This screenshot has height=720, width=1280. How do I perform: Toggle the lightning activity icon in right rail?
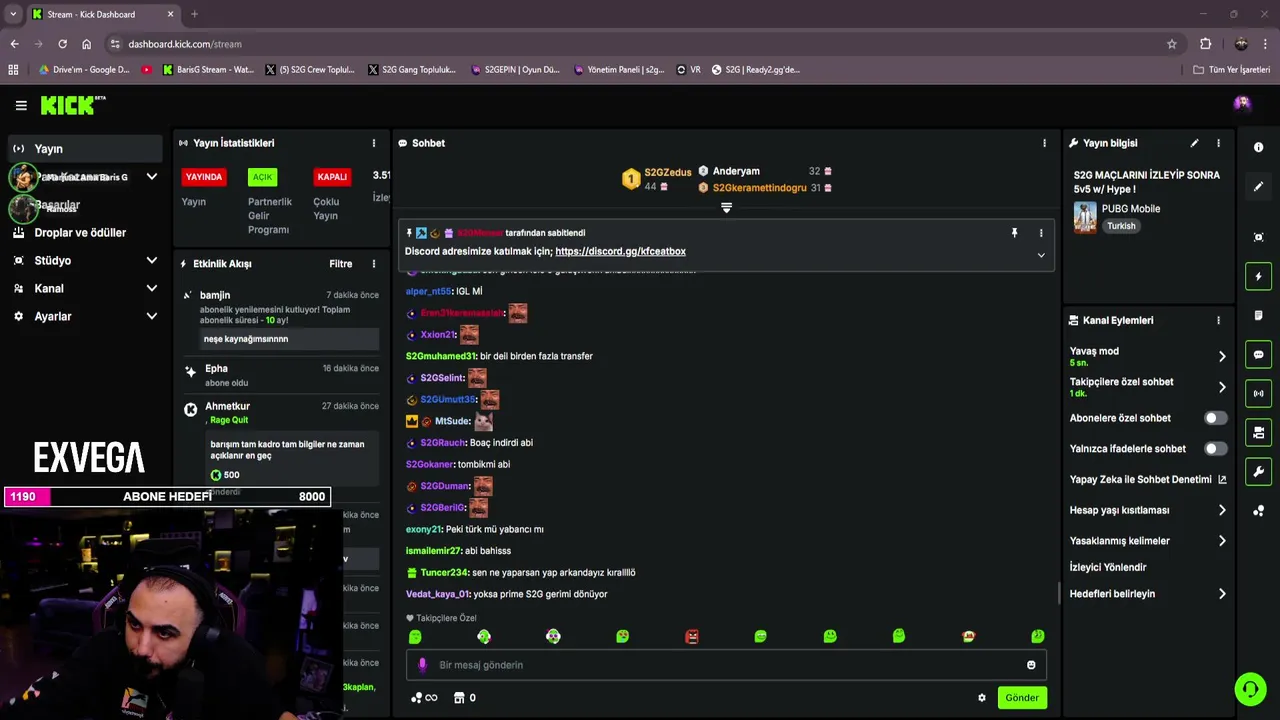pyautogui.click(x=1258, y=276)
